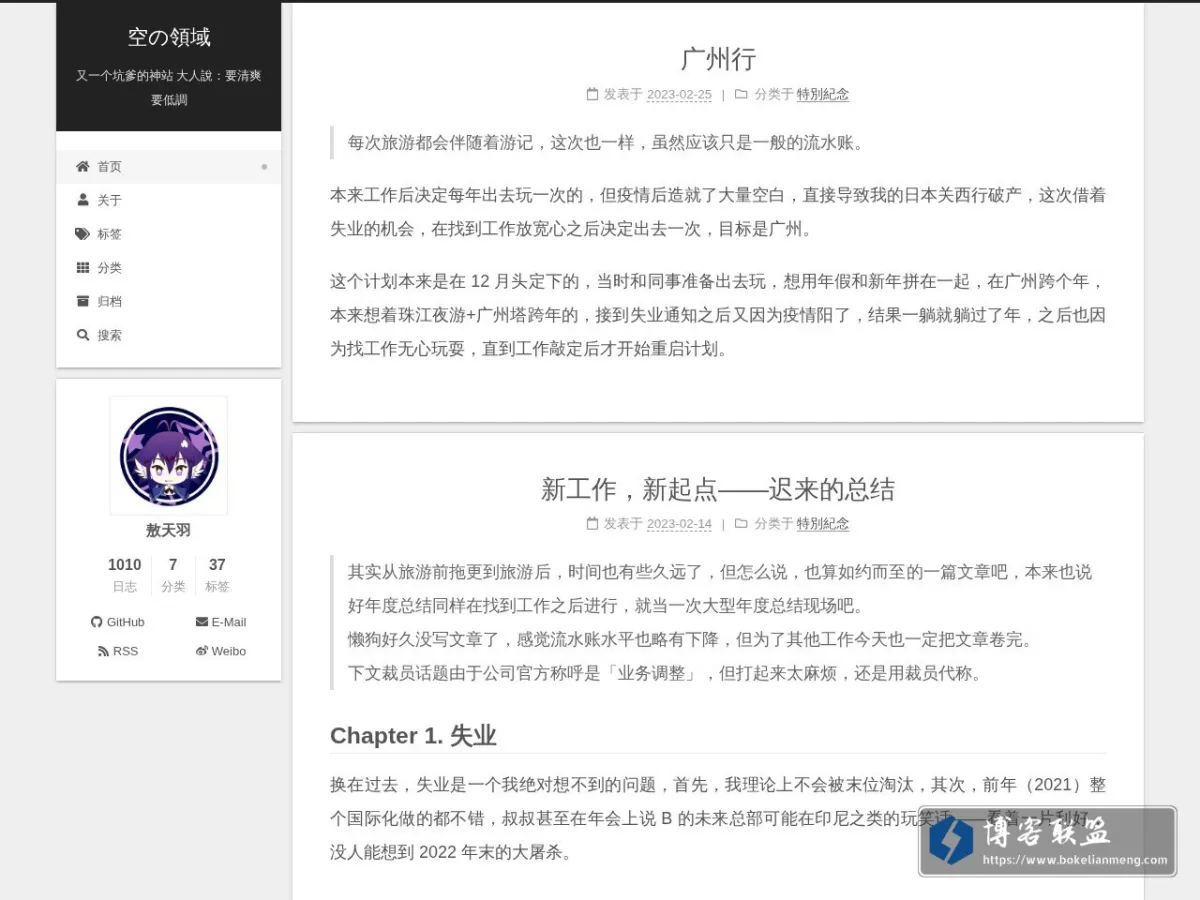The height and width of the screenshot is (900, 1200).
Task: Click the magnifier icon beside 搜索
Action: (83, 335)
